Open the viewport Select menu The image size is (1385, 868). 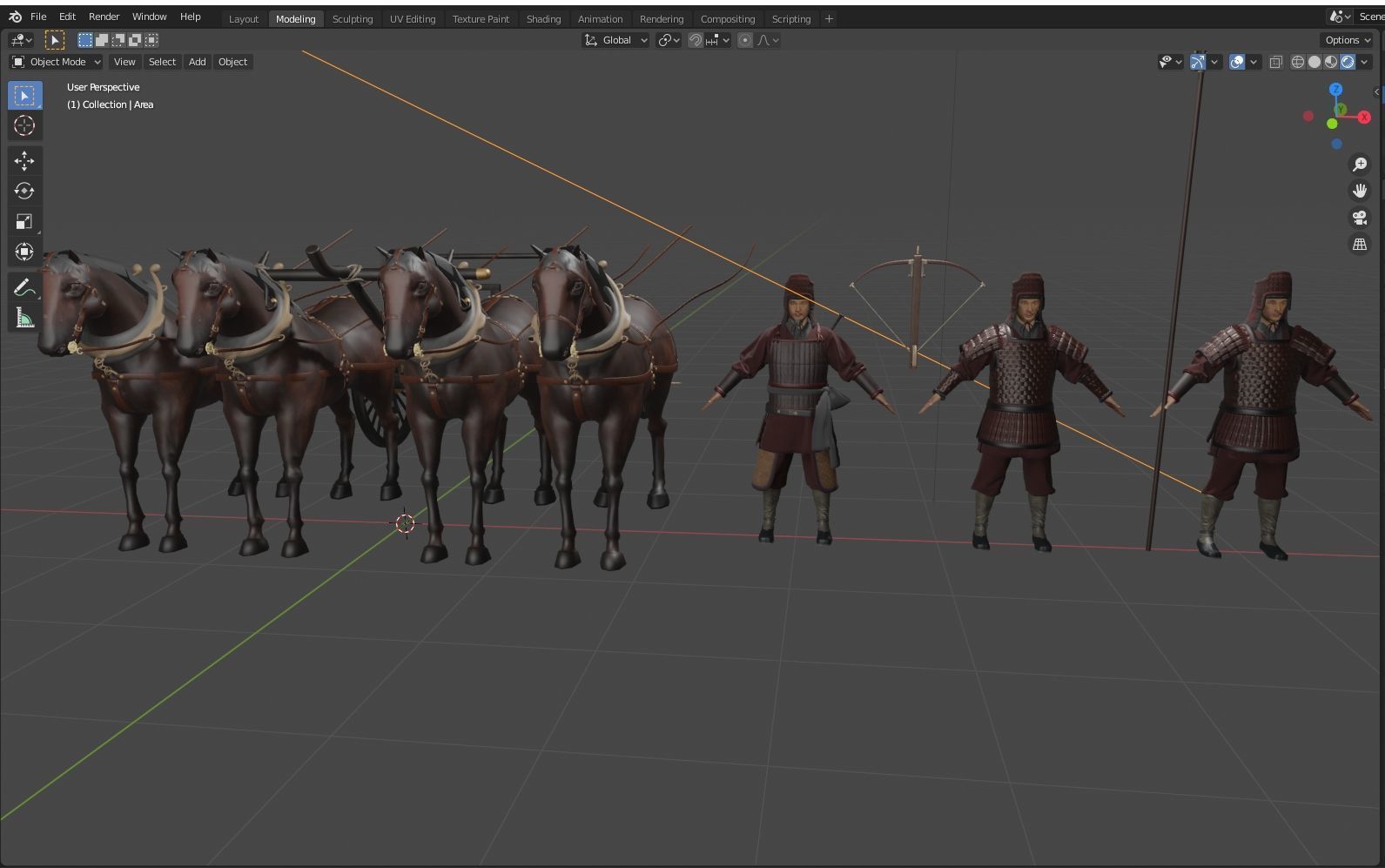point(162,62)
